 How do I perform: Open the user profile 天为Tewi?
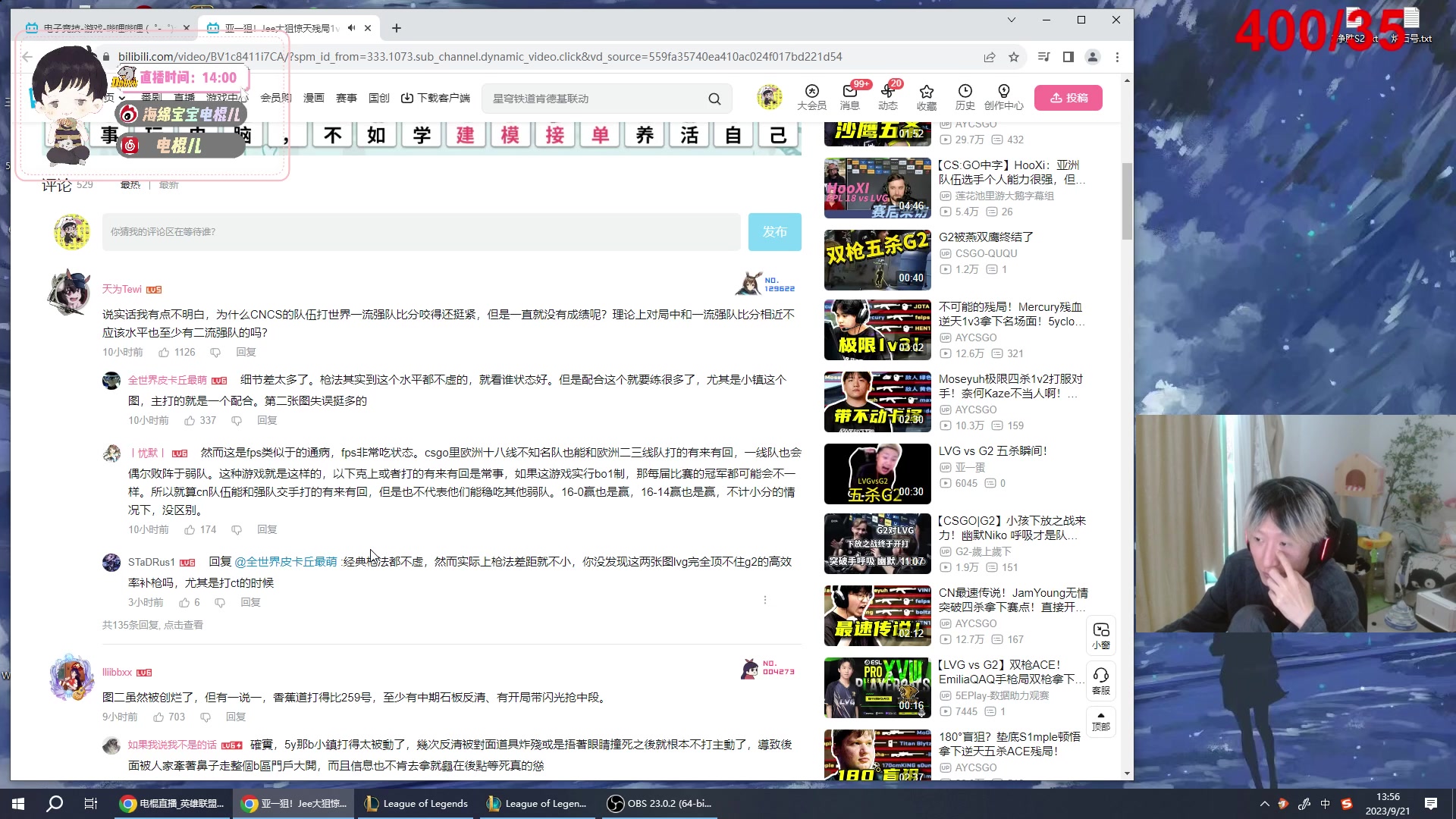[x=122, y=290]
